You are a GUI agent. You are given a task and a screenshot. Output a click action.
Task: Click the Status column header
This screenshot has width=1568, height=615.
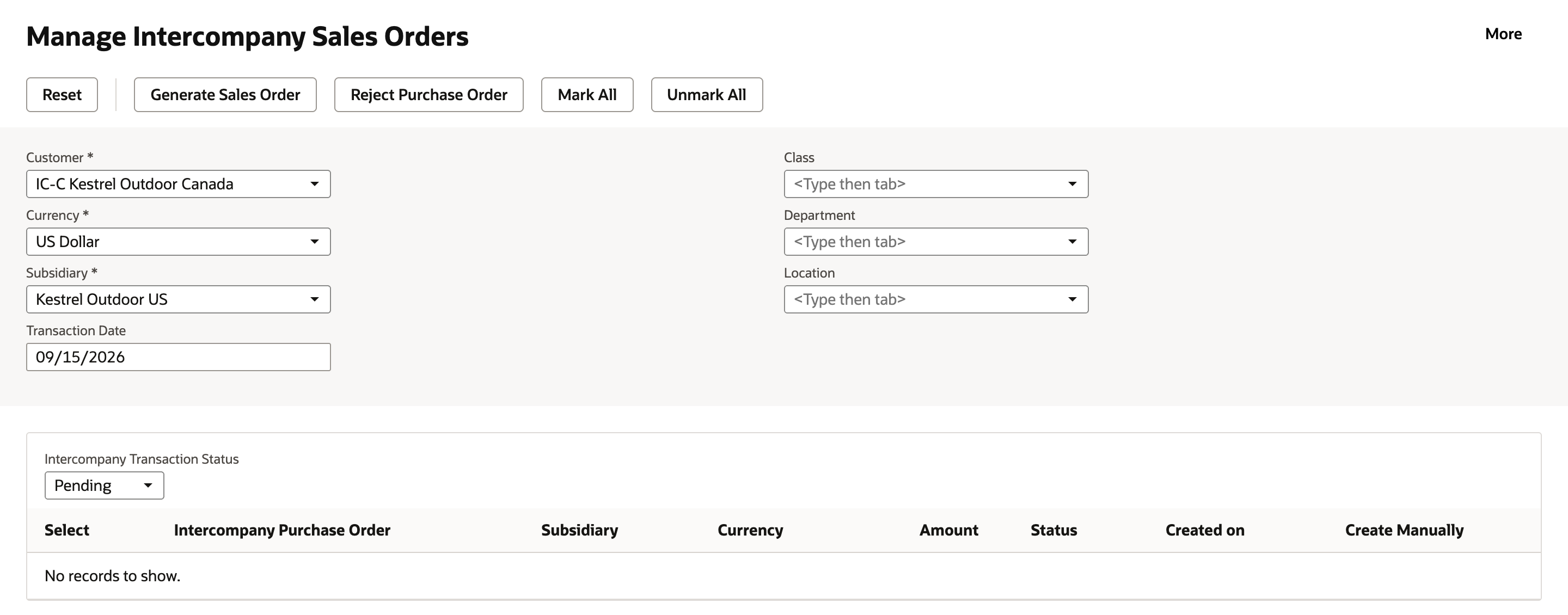click(x=1053, y=530)
